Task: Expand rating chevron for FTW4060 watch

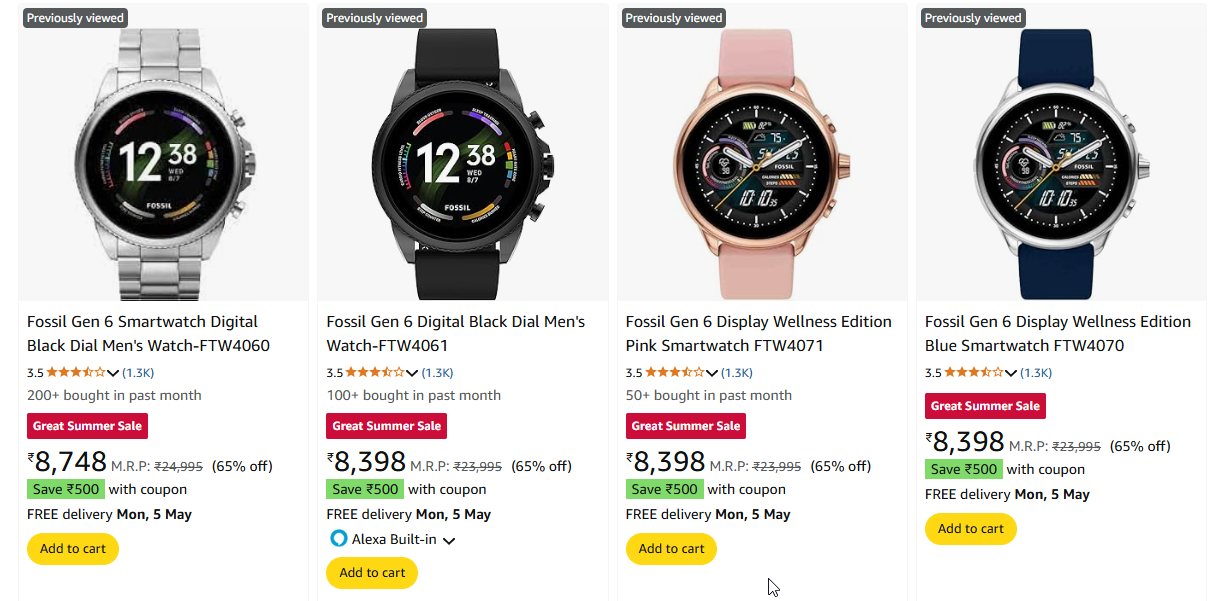Action: [x=113, y=374]
